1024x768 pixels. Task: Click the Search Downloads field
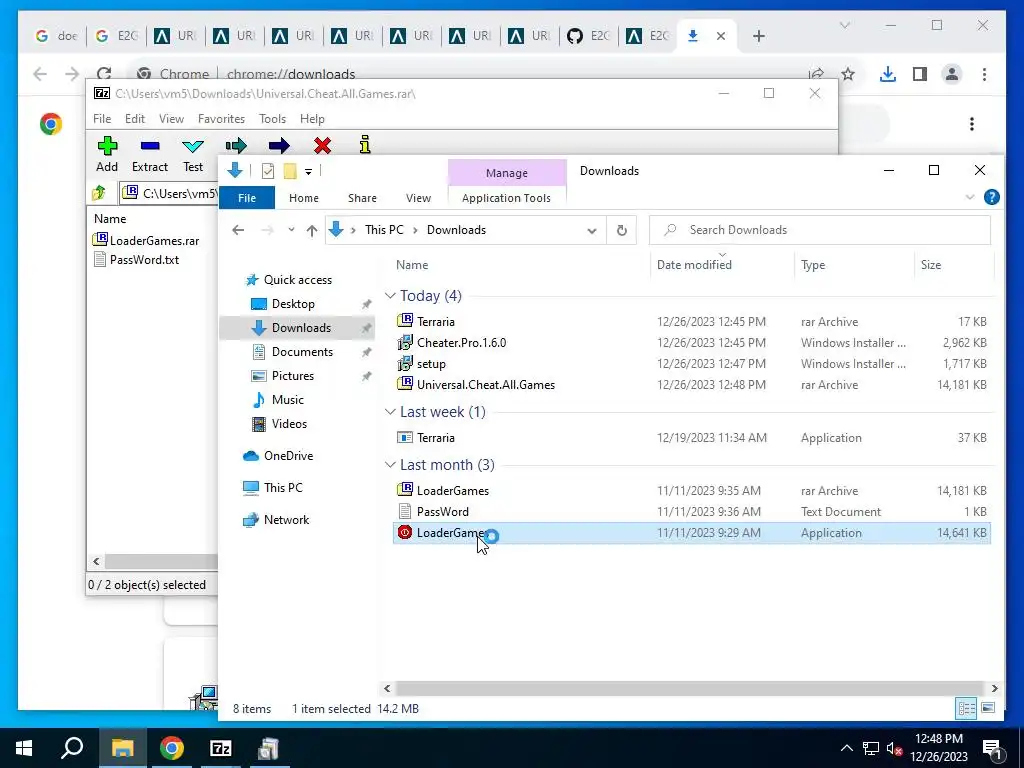pyautogui.click(x=820, y=230)
